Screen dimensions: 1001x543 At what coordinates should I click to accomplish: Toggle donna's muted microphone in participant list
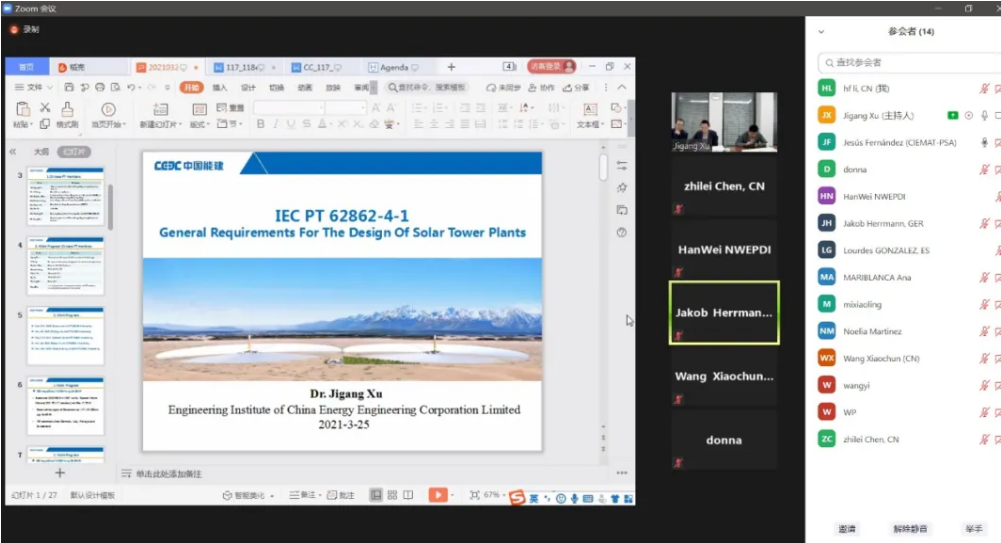point(983,170)
